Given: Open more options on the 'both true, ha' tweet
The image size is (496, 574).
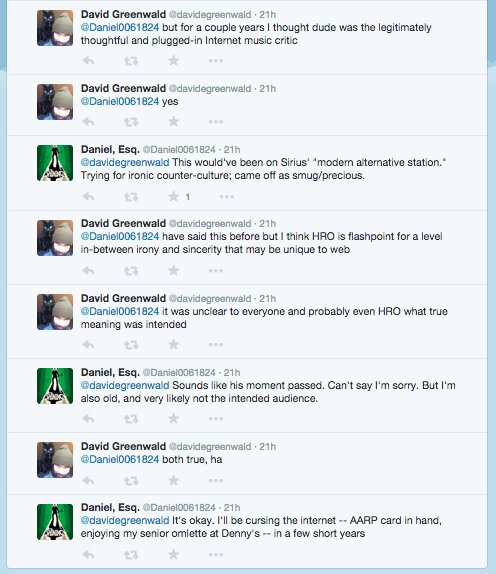Looking at the screenshot, I should coord(216,480).
